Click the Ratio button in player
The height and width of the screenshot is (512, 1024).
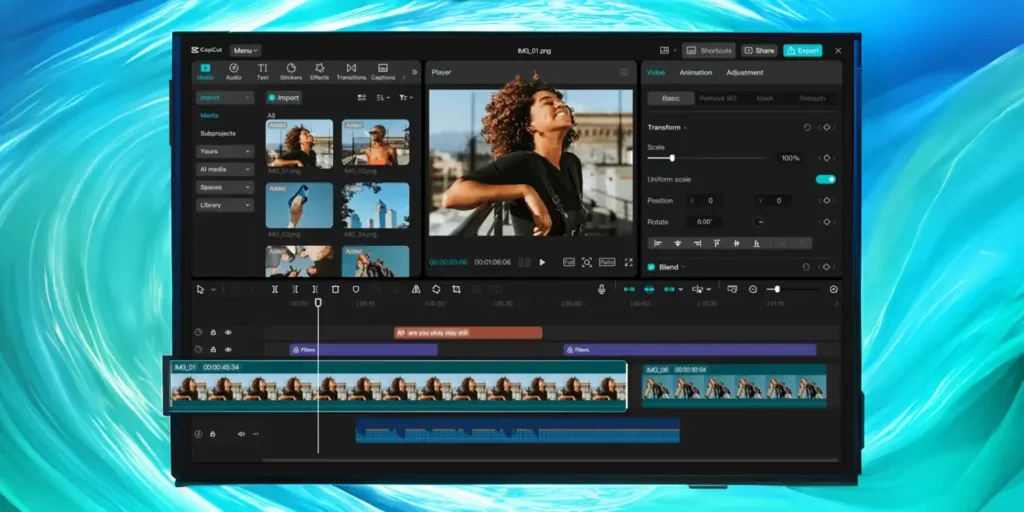(607, 262)
